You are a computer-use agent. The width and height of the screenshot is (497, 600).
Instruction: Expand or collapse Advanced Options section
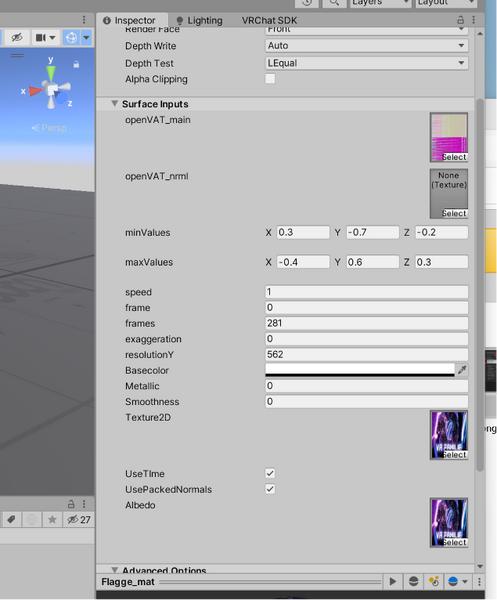point(114,570)
